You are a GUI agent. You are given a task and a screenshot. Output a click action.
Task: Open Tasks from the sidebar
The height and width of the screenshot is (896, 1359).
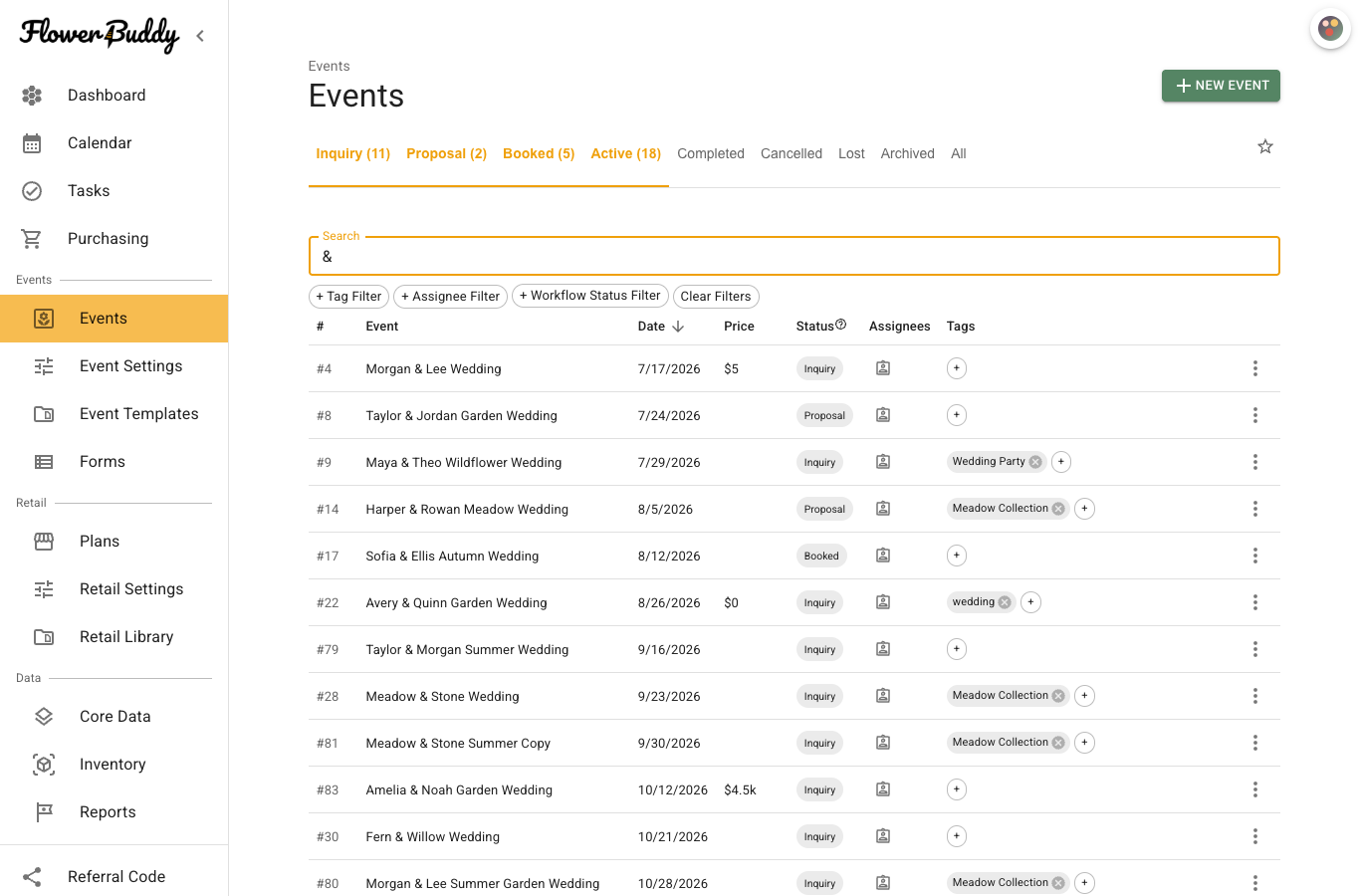pos(113,191)
